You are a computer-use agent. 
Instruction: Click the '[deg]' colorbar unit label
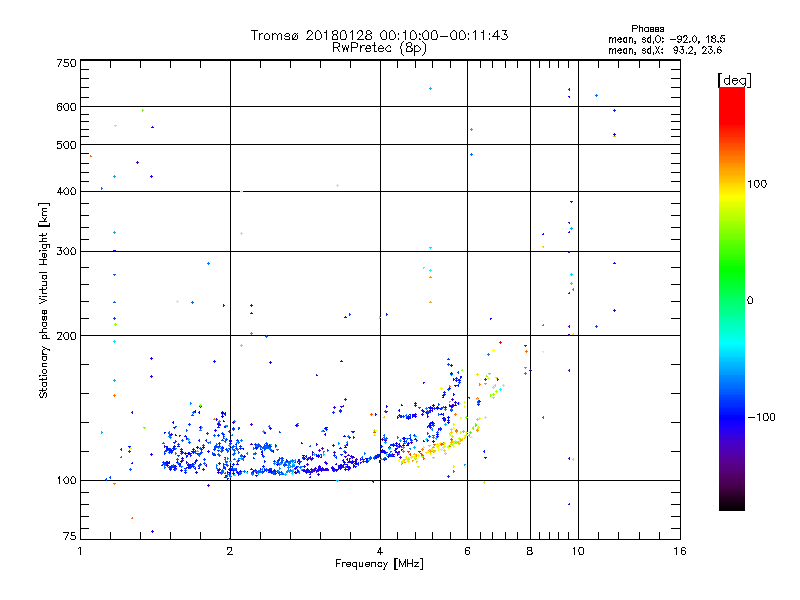point(734,80)
